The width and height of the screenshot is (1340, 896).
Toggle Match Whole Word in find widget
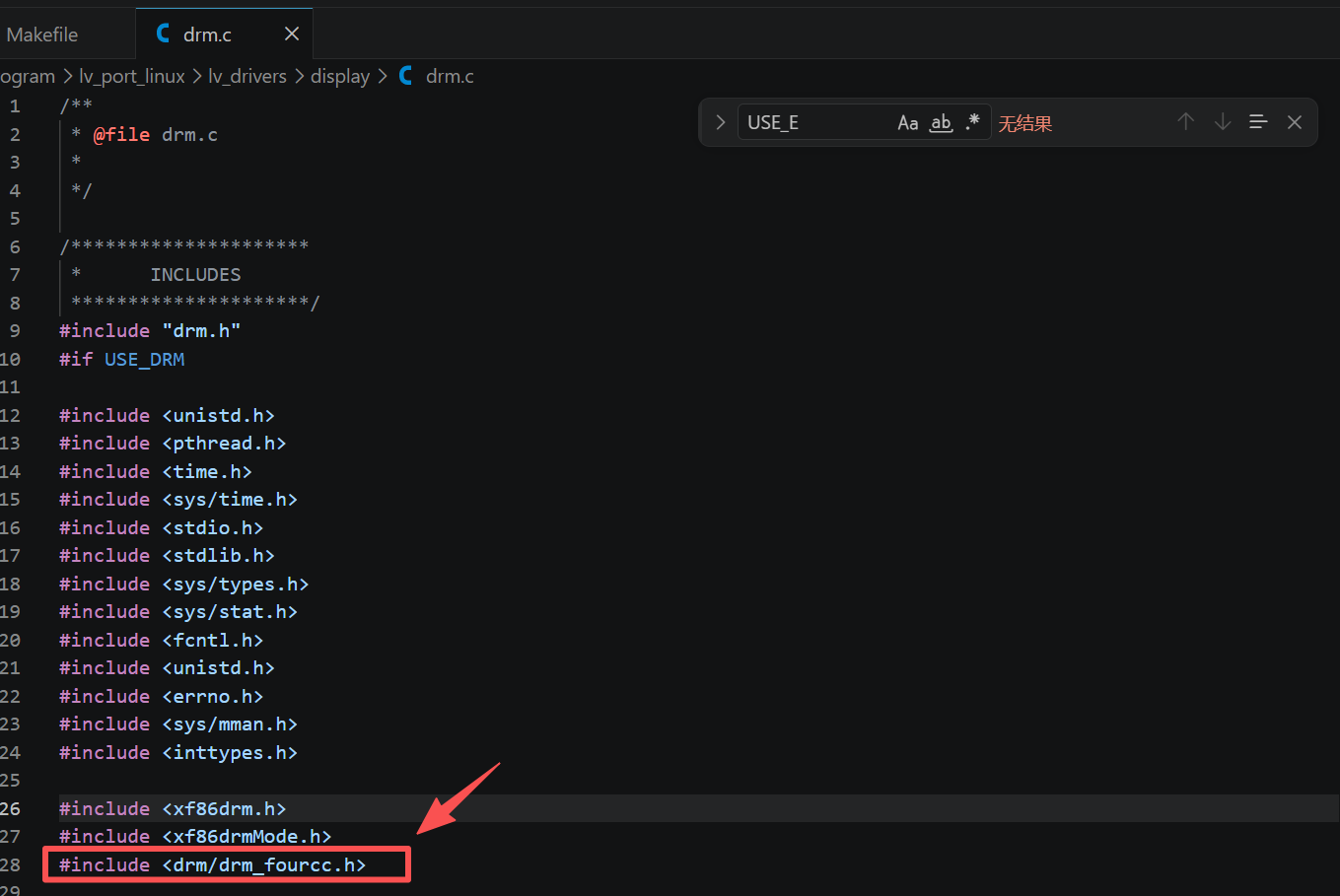942,122
